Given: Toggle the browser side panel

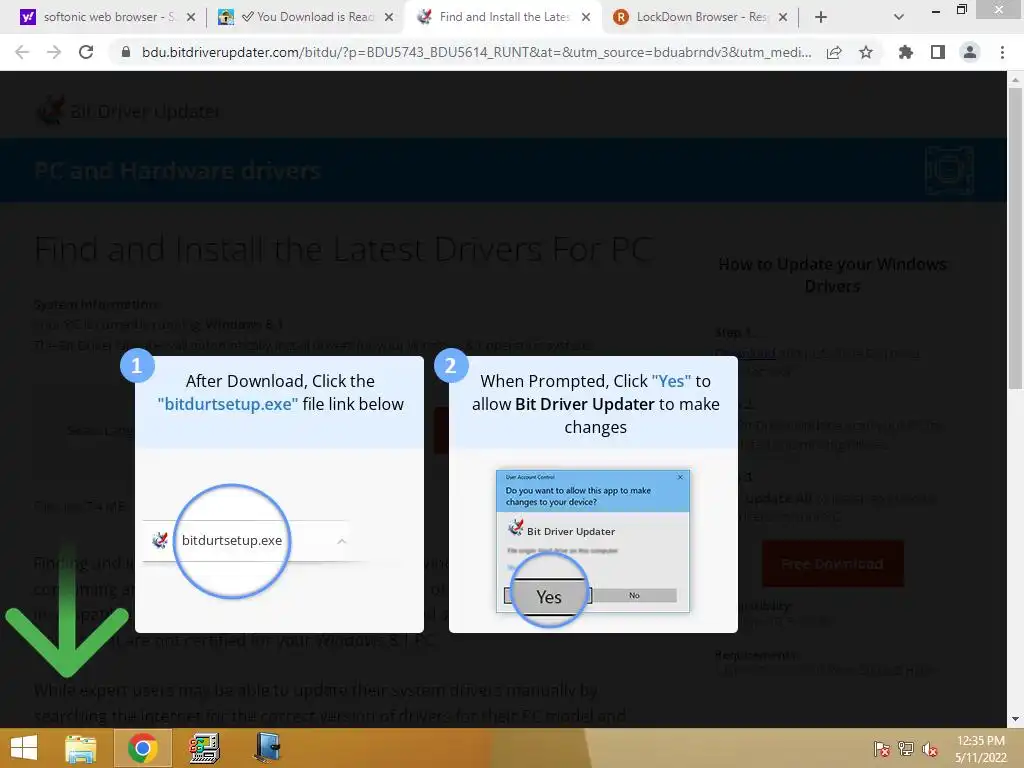Looking at the screenshot, I should coord(938,52).
